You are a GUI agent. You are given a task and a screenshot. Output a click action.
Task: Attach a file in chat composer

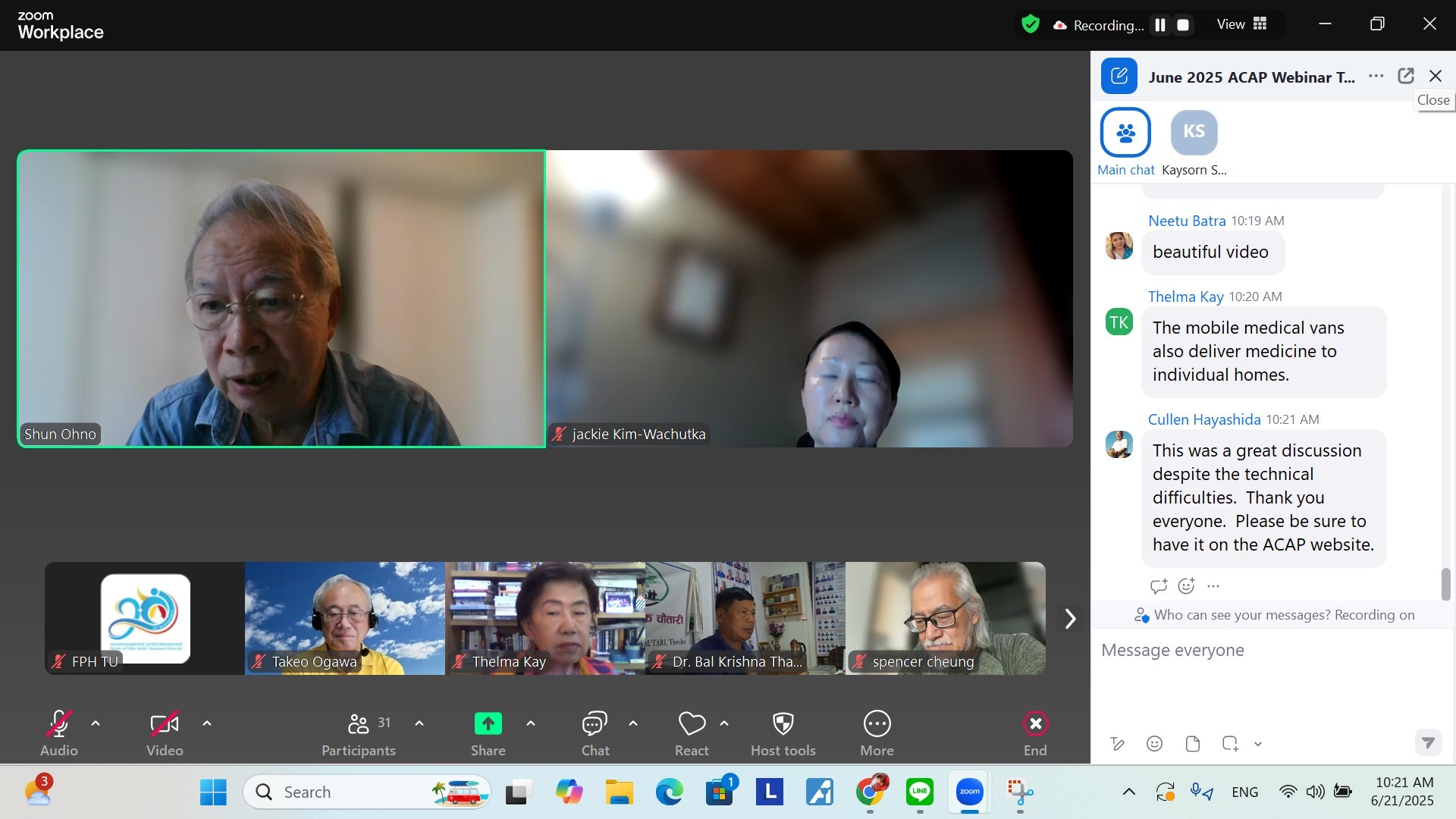click(x=1192, y=744)
